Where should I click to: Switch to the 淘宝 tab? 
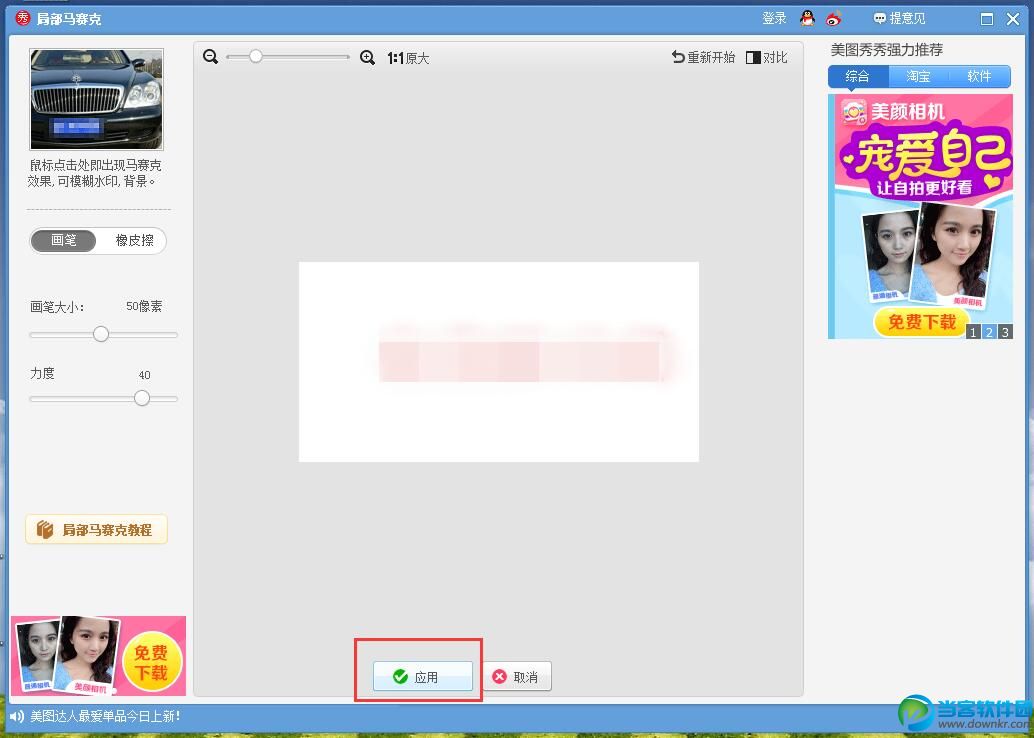918,76
